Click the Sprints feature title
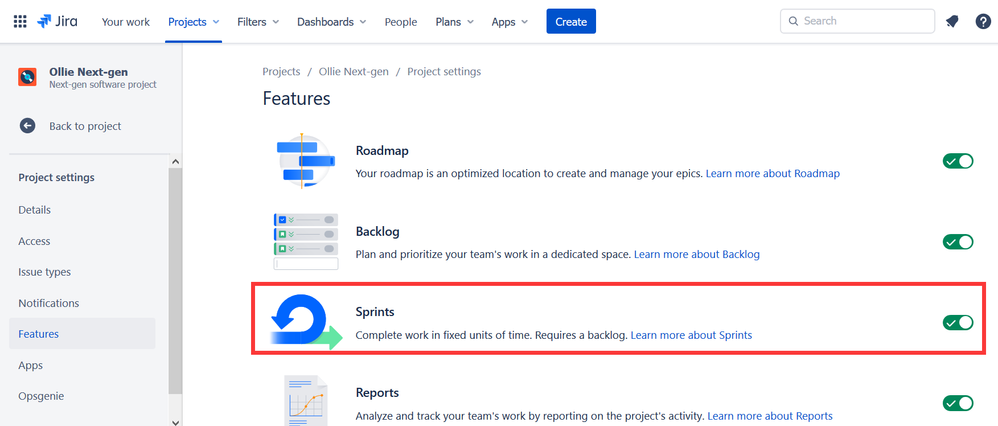Screen dimensions: 998x426 click(375, 312)
